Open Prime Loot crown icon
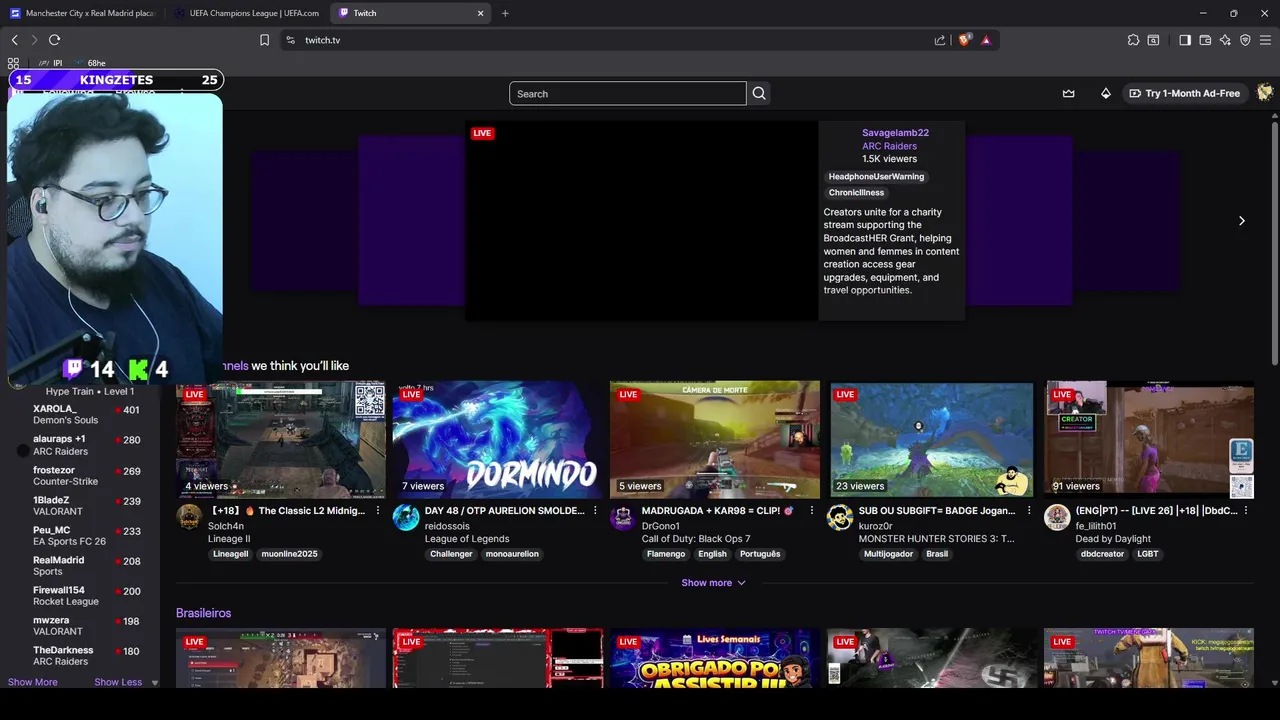The height and width of the screenshot is (720, 1280). [x=1068, y=93]
